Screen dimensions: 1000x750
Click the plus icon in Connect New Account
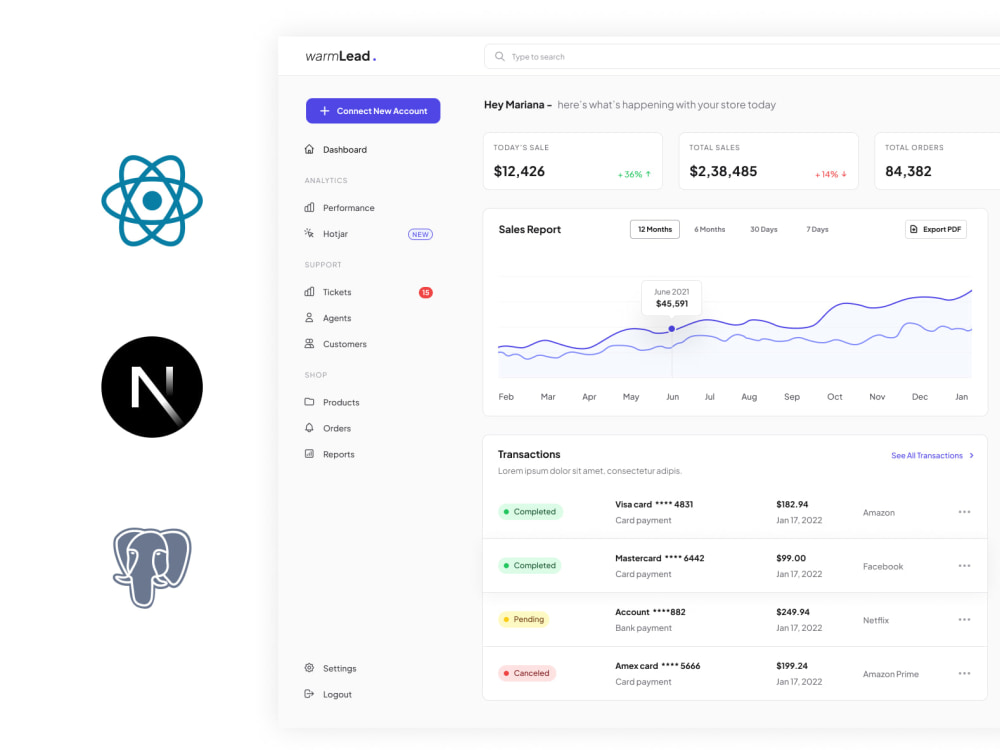325,111
